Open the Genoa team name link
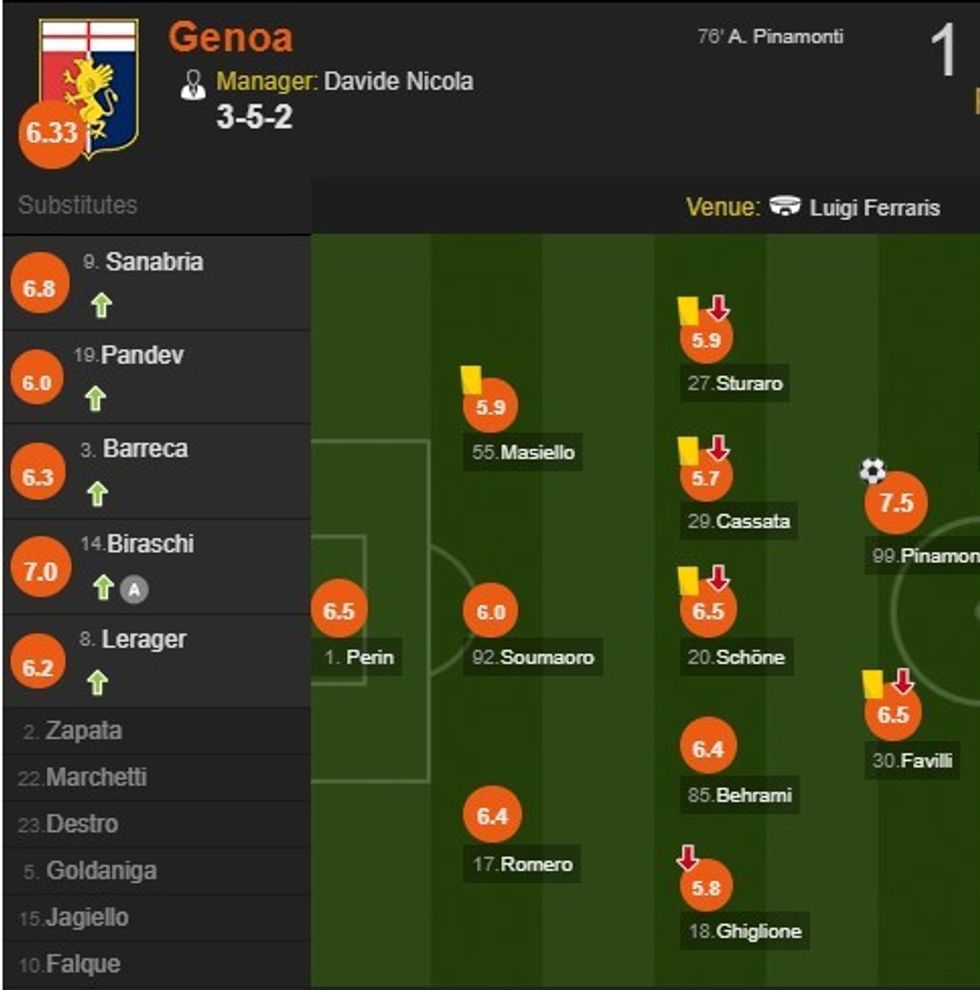This screenshot has width=980, height=990. [230, 37]
